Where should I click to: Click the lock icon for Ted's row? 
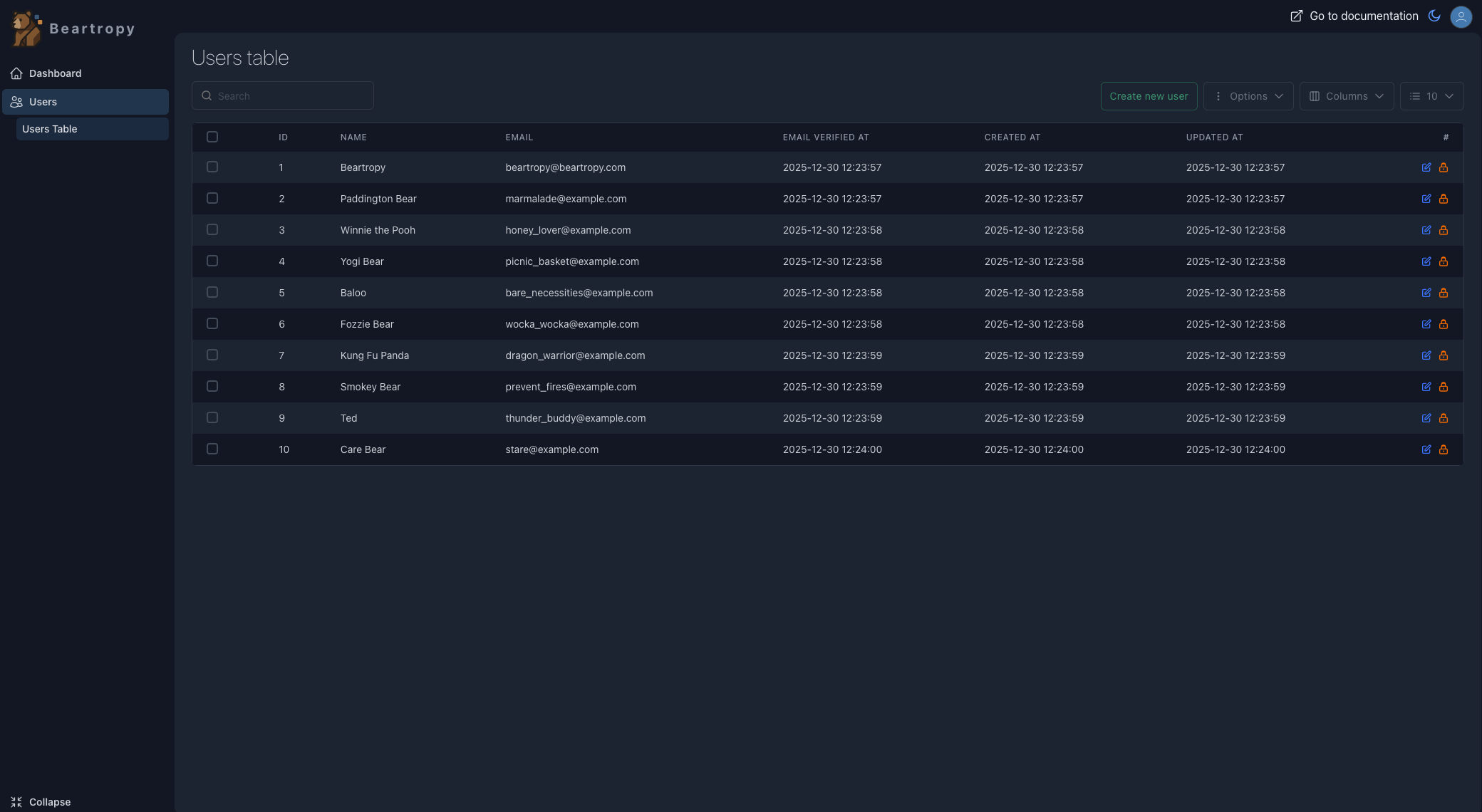1443,418
